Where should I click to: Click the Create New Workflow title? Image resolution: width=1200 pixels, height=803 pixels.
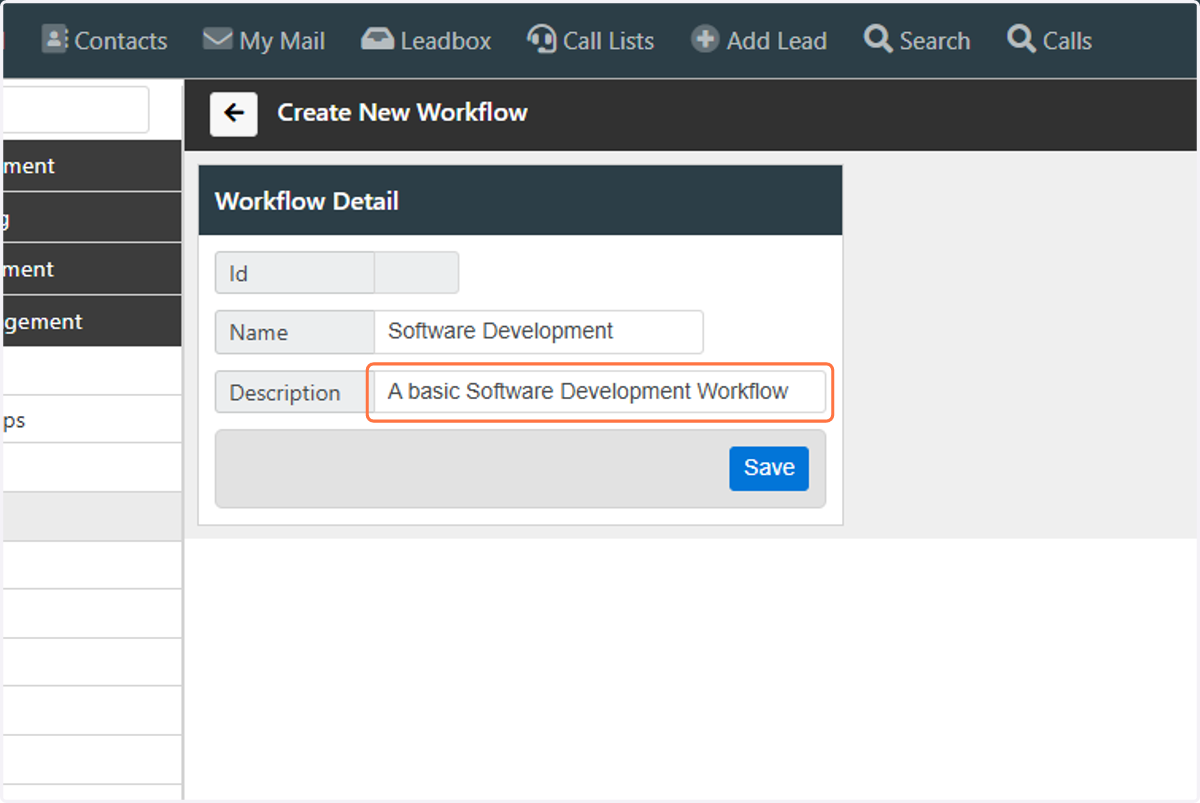pyautogui.click(x=402, y=113)
